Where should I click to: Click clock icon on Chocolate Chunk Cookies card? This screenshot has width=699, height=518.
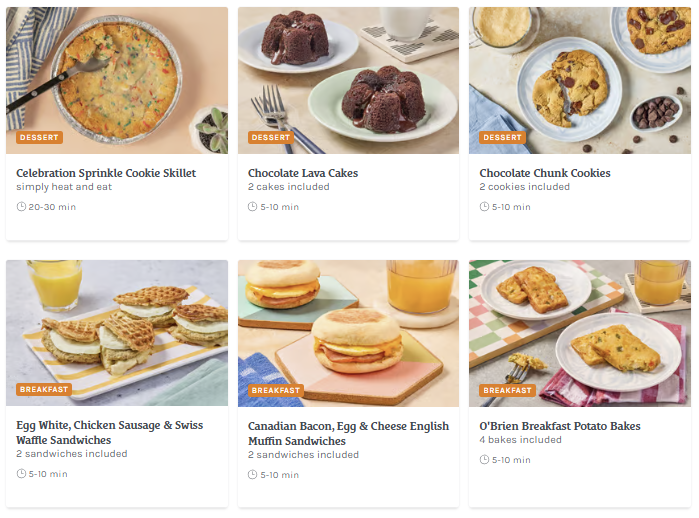(x=485, y=207)
